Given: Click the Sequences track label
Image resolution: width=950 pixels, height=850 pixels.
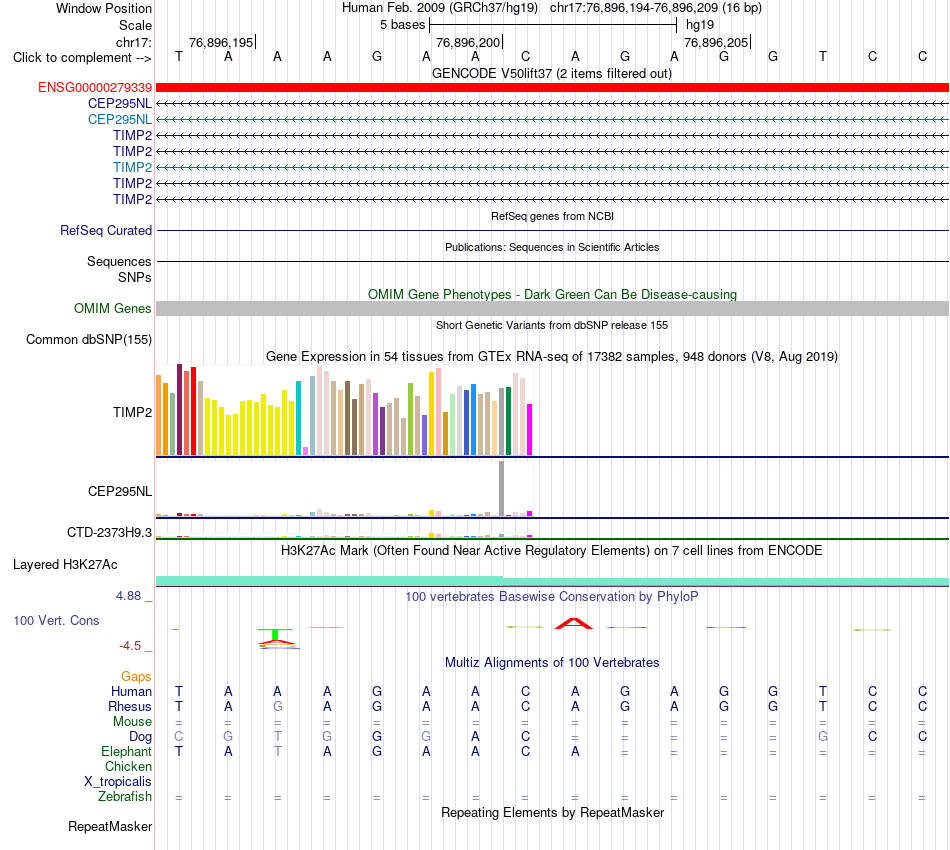Looking at the screenshot, I should pyautogui.click(x=119, y=261).
